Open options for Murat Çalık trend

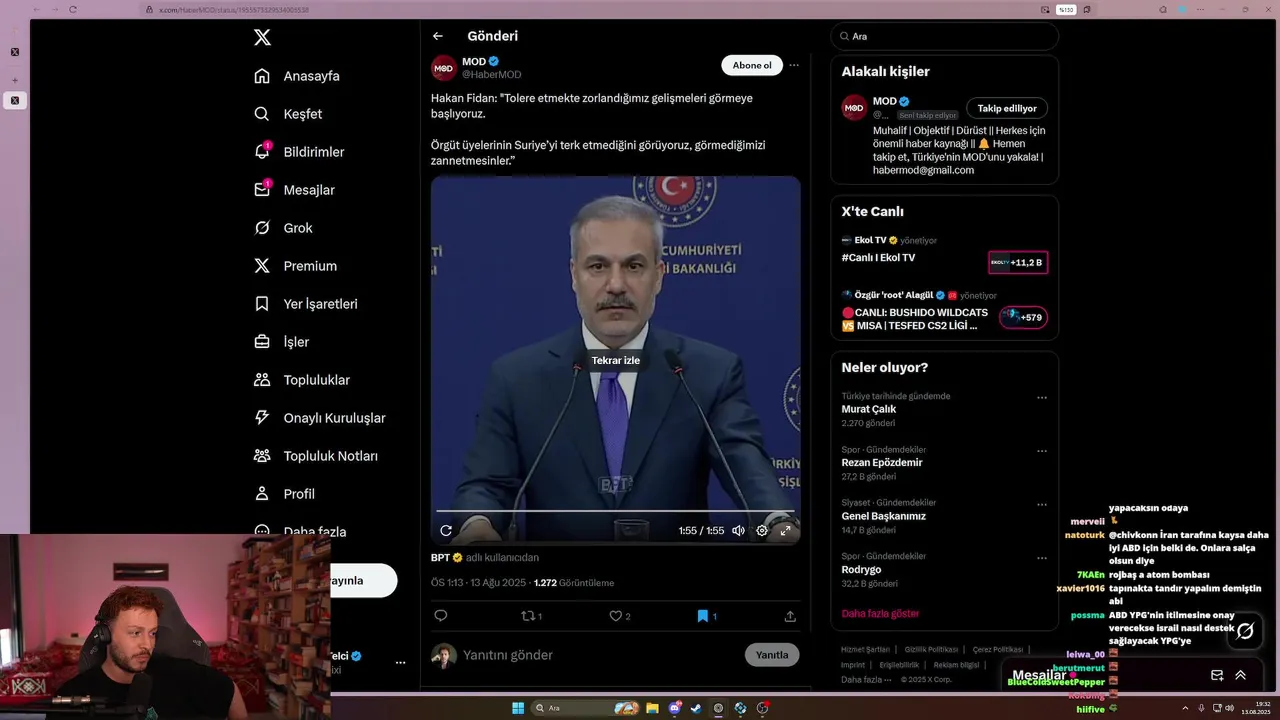pyautogui.click(x=1042, y=397)
